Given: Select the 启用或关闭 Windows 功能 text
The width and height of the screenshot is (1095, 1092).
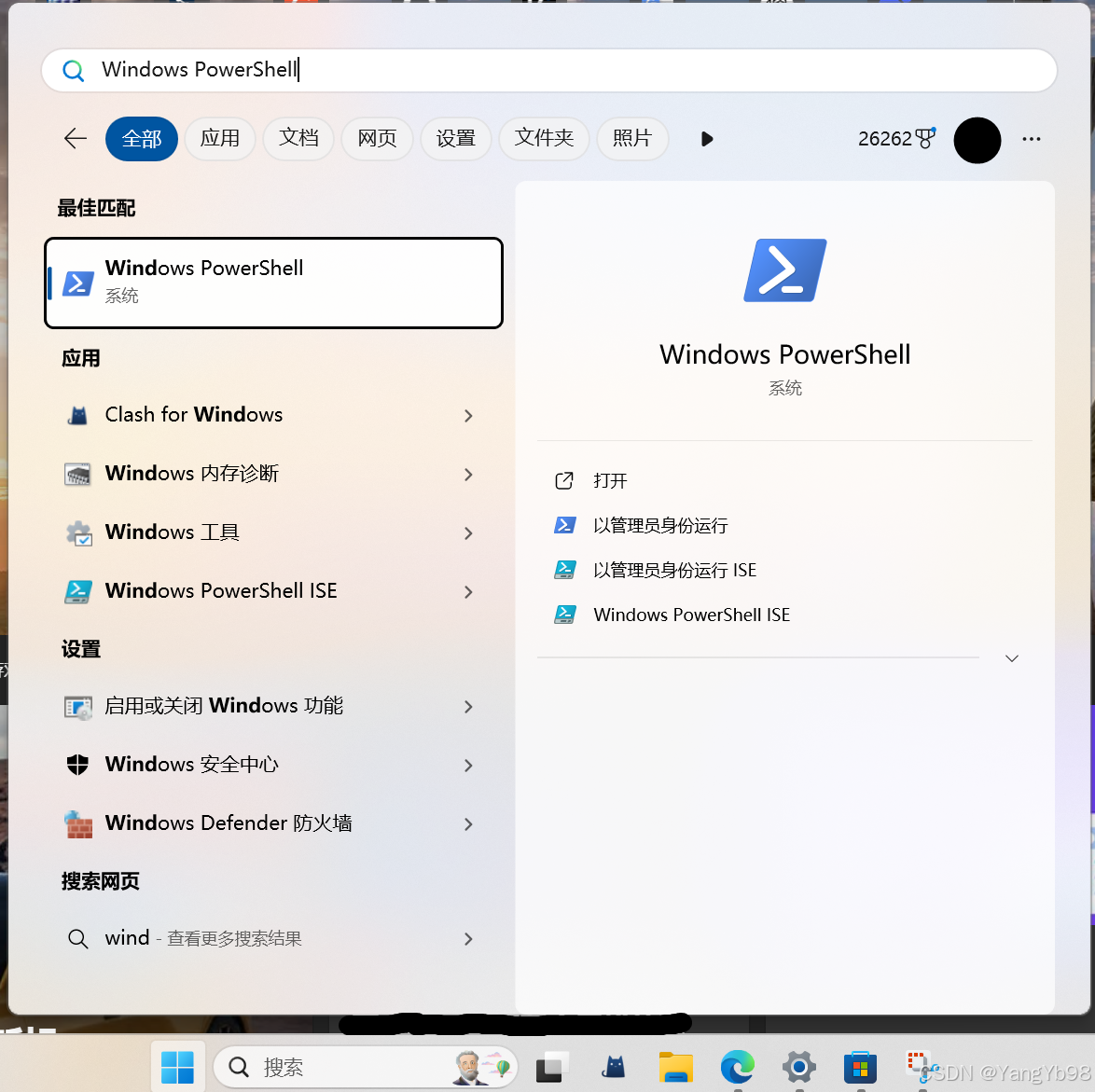Looking at the screenshot, I should (224, 706).
